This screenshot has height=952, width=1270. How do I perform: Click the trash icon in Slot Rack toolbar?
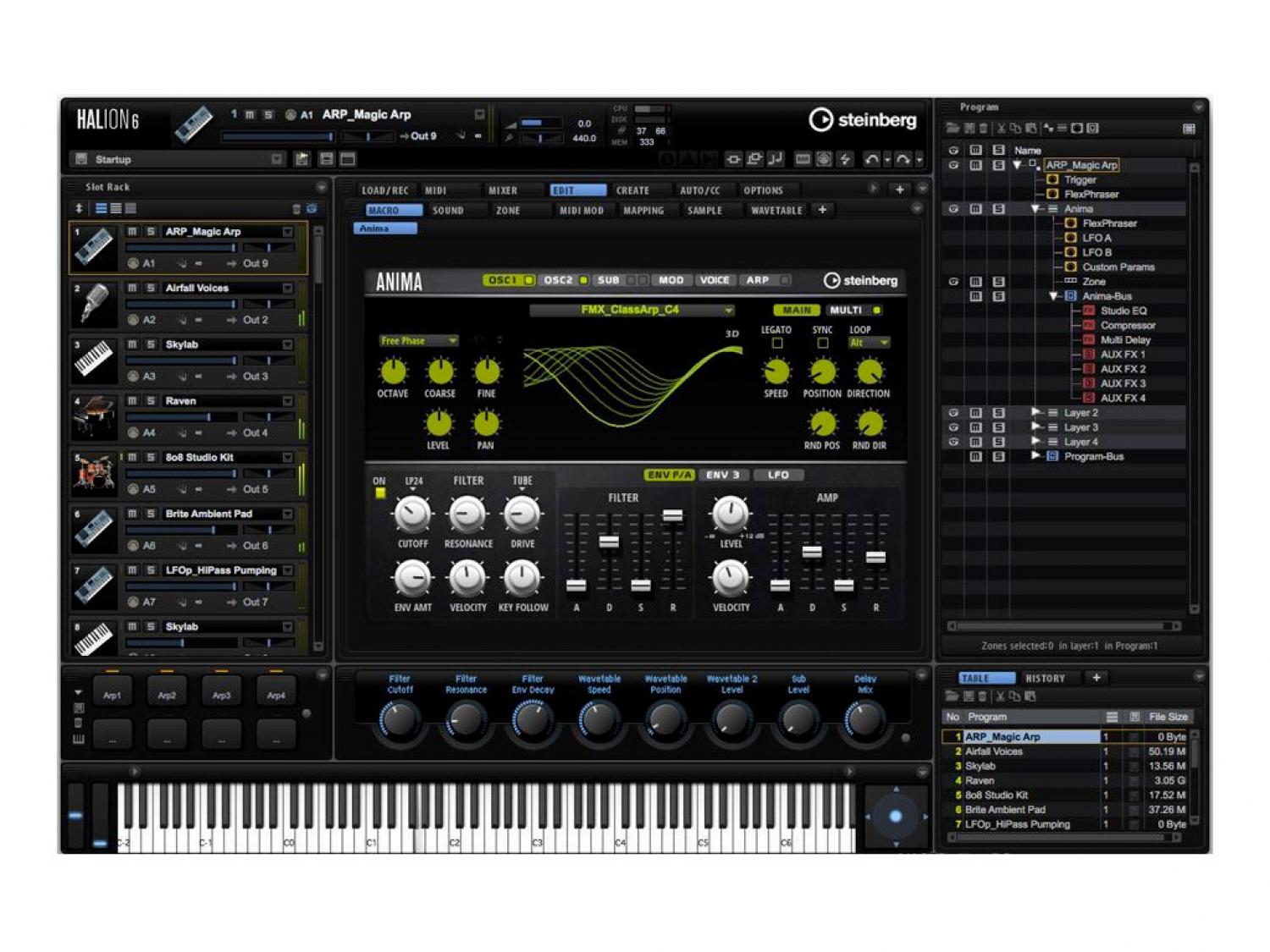295,209
